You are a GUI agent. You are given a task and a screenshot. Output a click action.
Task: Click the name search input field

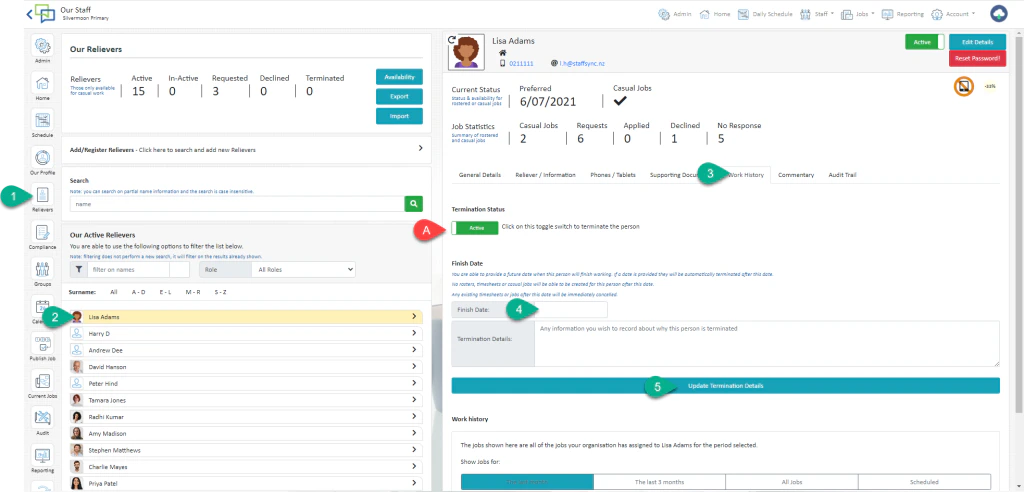(x=237, y=204)
